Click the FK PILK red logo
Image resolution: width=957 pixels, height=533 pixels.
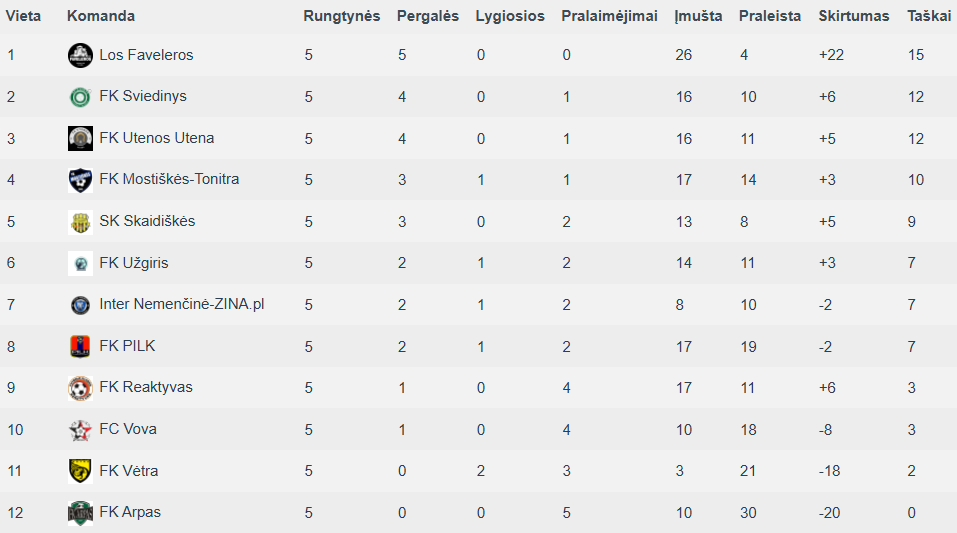[x=80, y=346]
